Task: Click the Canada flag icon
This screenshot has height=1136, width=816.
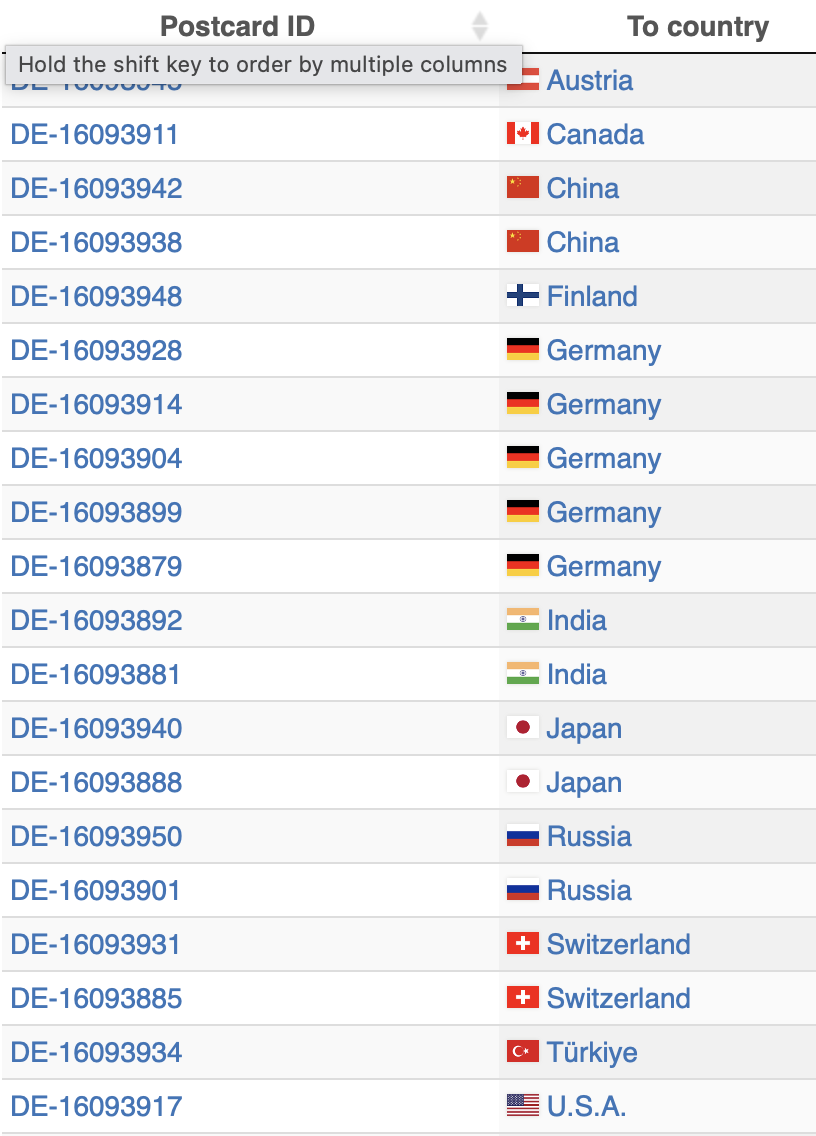Action: 523,134
